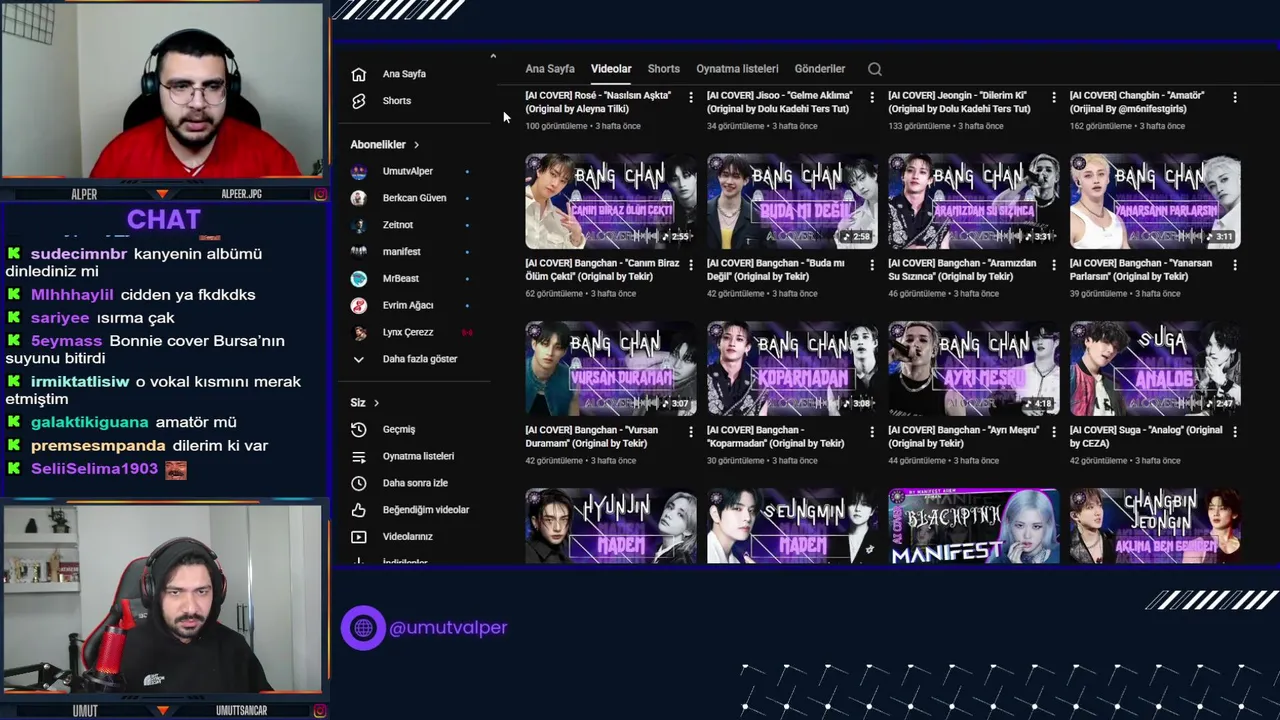
Task: Open Aramızdan Su Sızınca video title
Action: [962, 270]
